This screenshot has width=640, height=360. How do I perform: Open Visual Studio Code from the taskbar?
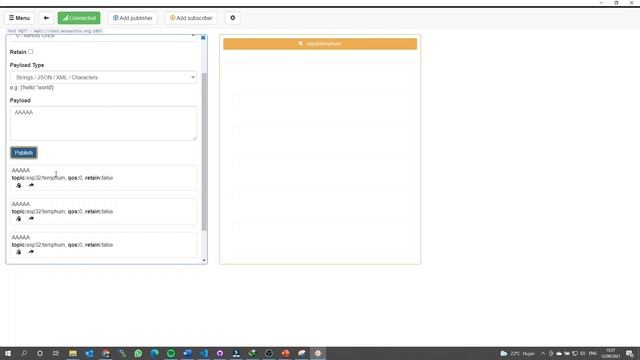(x=204, y=353)
